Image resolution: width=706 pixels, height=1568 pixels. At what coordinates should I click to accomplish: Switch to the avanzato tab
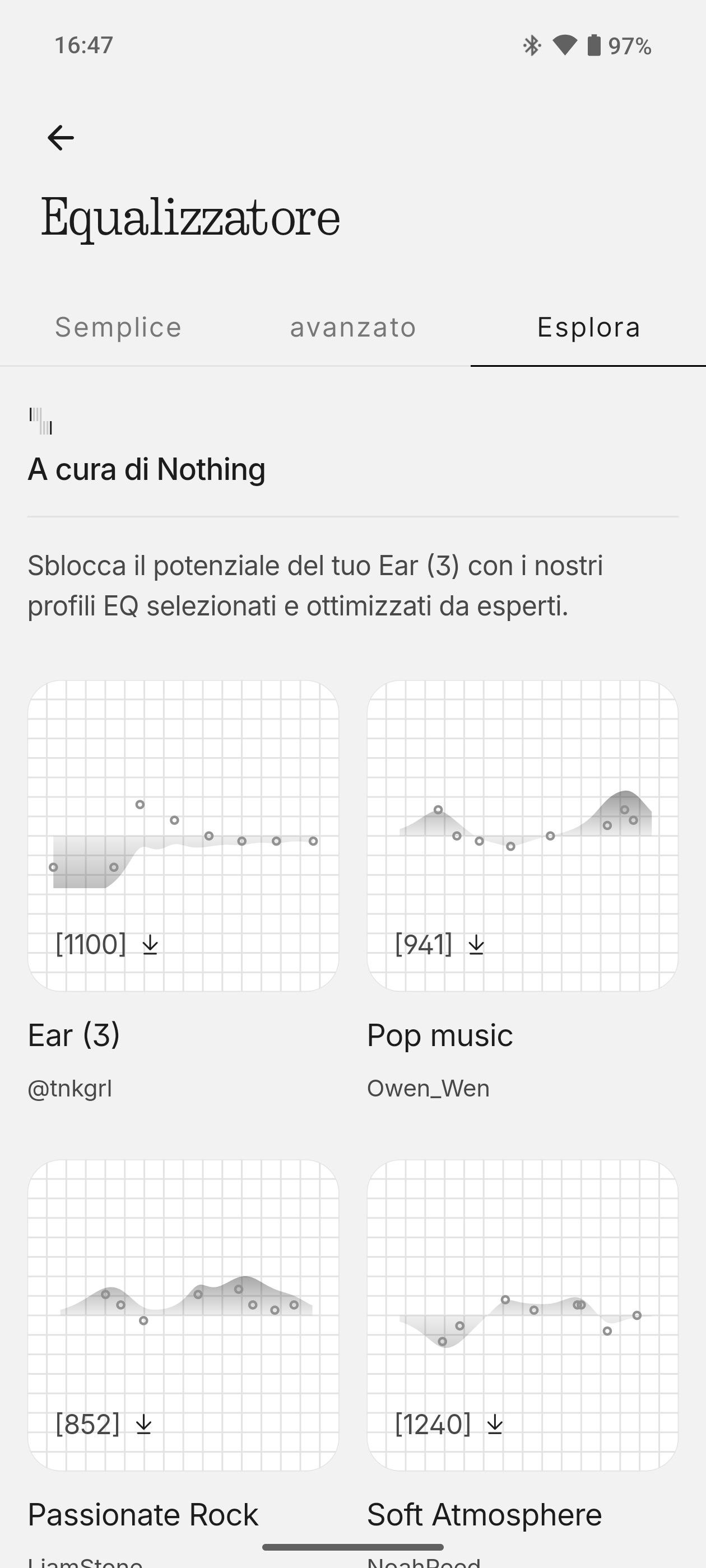pyautogui.click(x=354, y=328)
